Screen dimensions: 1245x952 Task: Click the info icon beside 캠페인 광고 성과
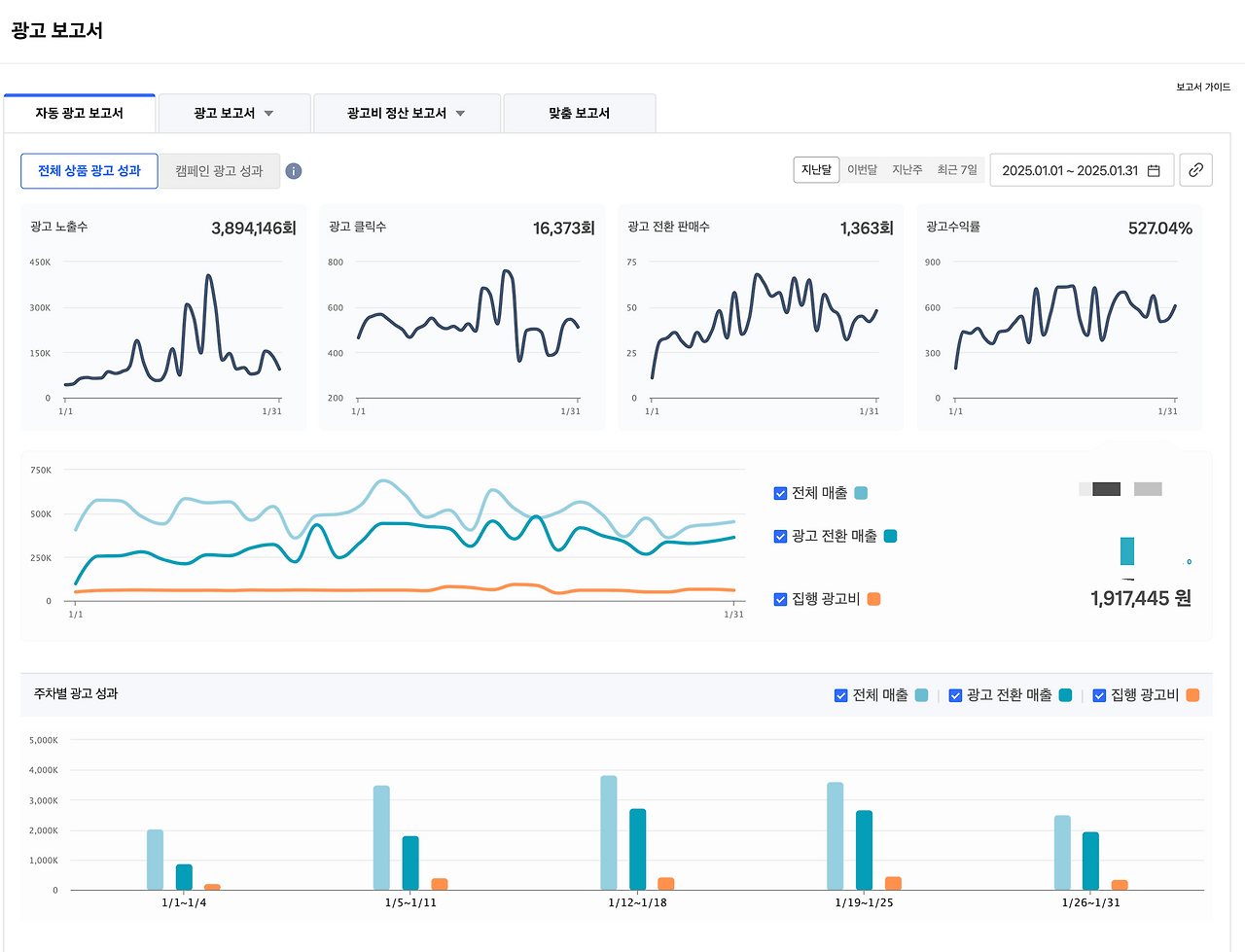(x=293, y=171)
